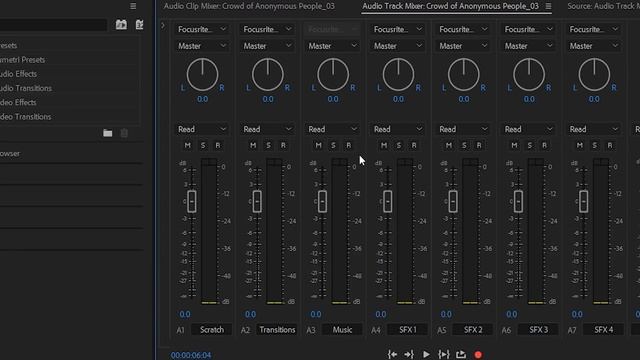Image resolution: width=640 pixels, height=360 pixels.
Task: Click Transitions track pan value 0.0
Action: point(268,99)
